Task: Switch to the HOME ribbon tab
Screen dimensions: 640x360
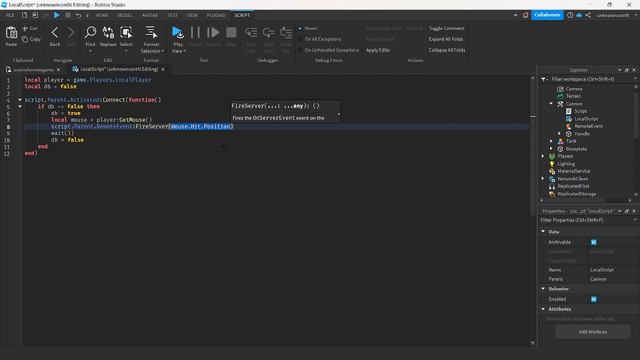Action: point(102,15)
